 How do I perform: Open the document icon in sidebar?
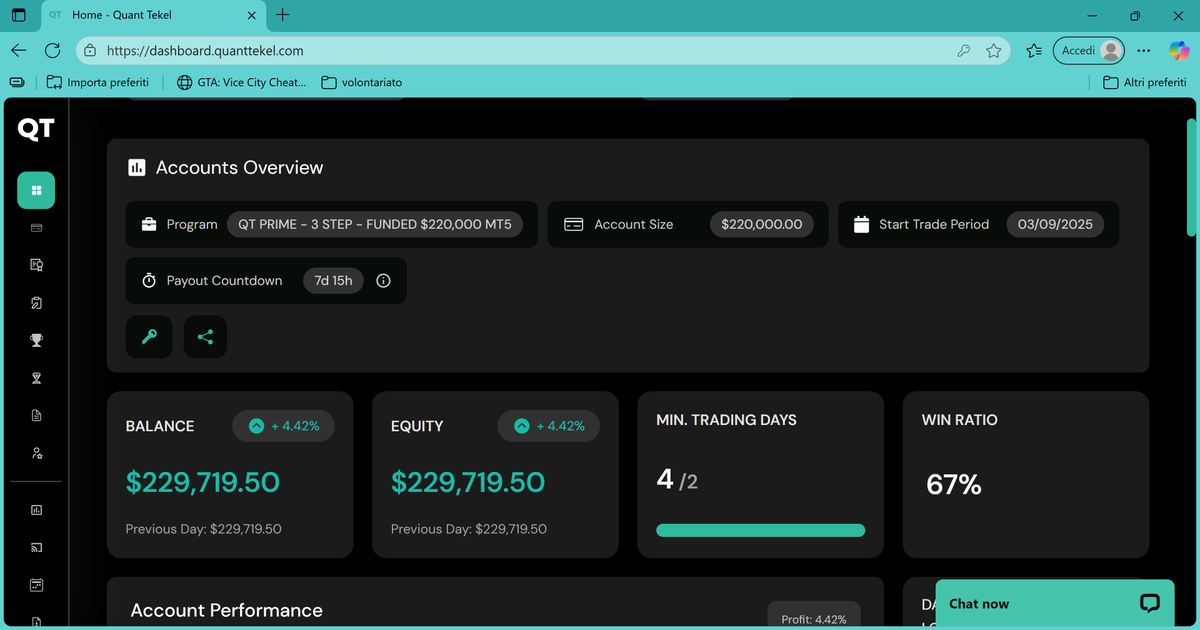(36, 415)
